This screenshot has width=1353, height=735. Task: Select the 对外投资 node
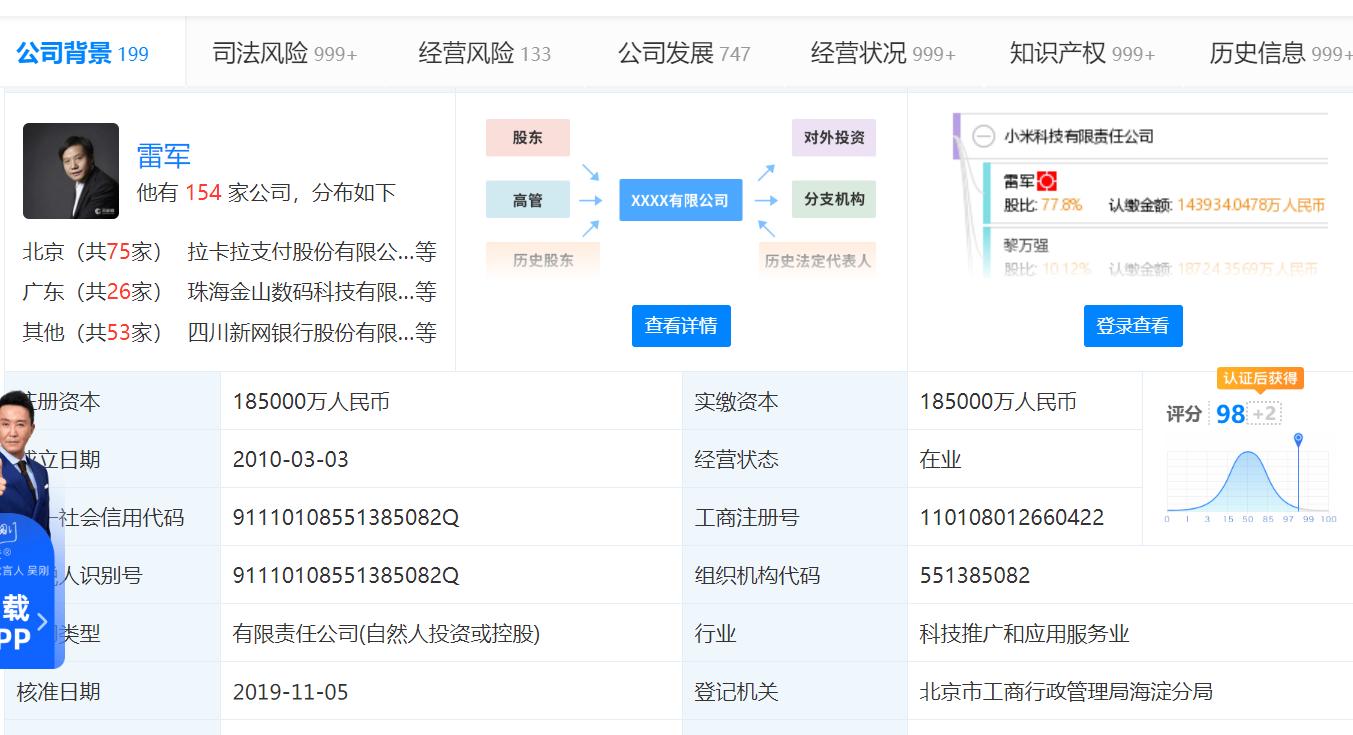(835, 137)
